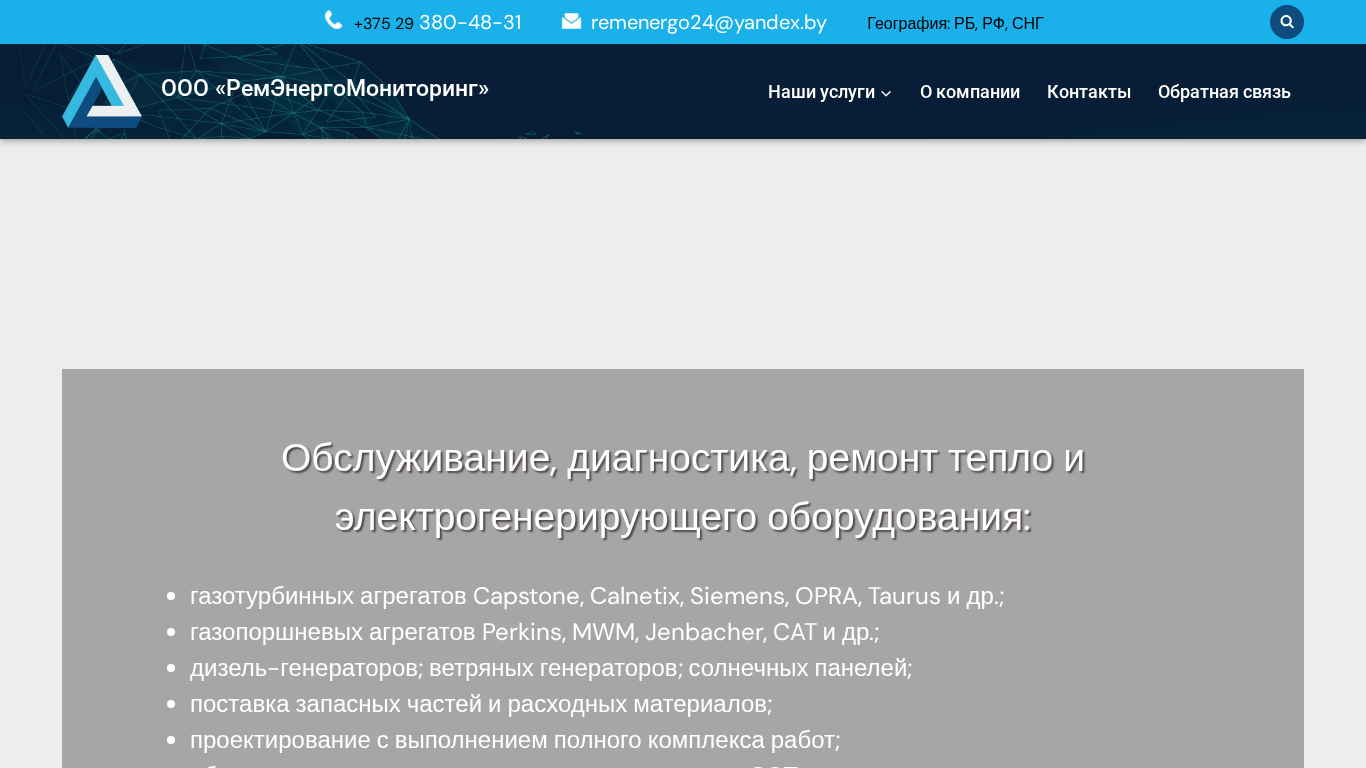1366x768 pixels.
Task: Select проектирование с выполнением list item
Action: click(515, 740)
